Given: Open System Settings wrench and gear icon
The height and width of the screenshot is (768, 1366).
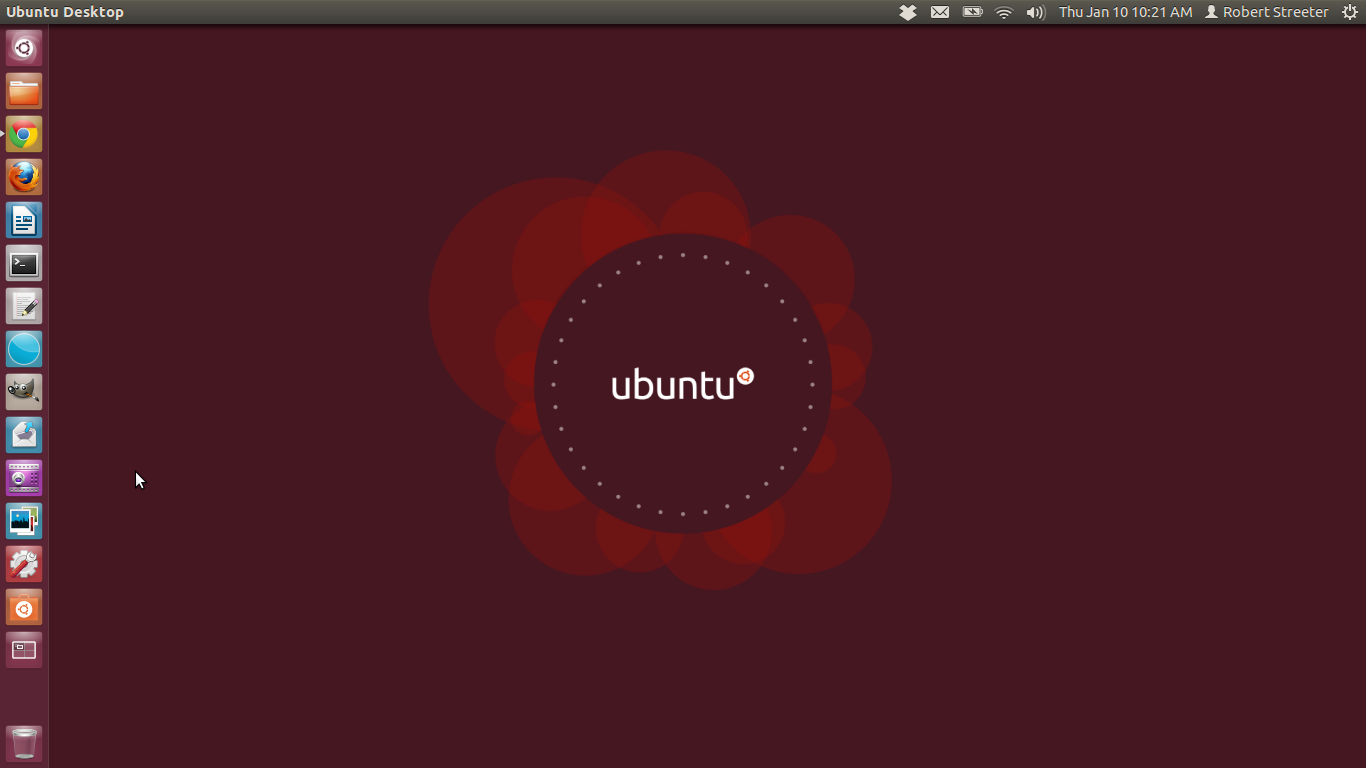Looking at the screenshot, I should [24, 564].
